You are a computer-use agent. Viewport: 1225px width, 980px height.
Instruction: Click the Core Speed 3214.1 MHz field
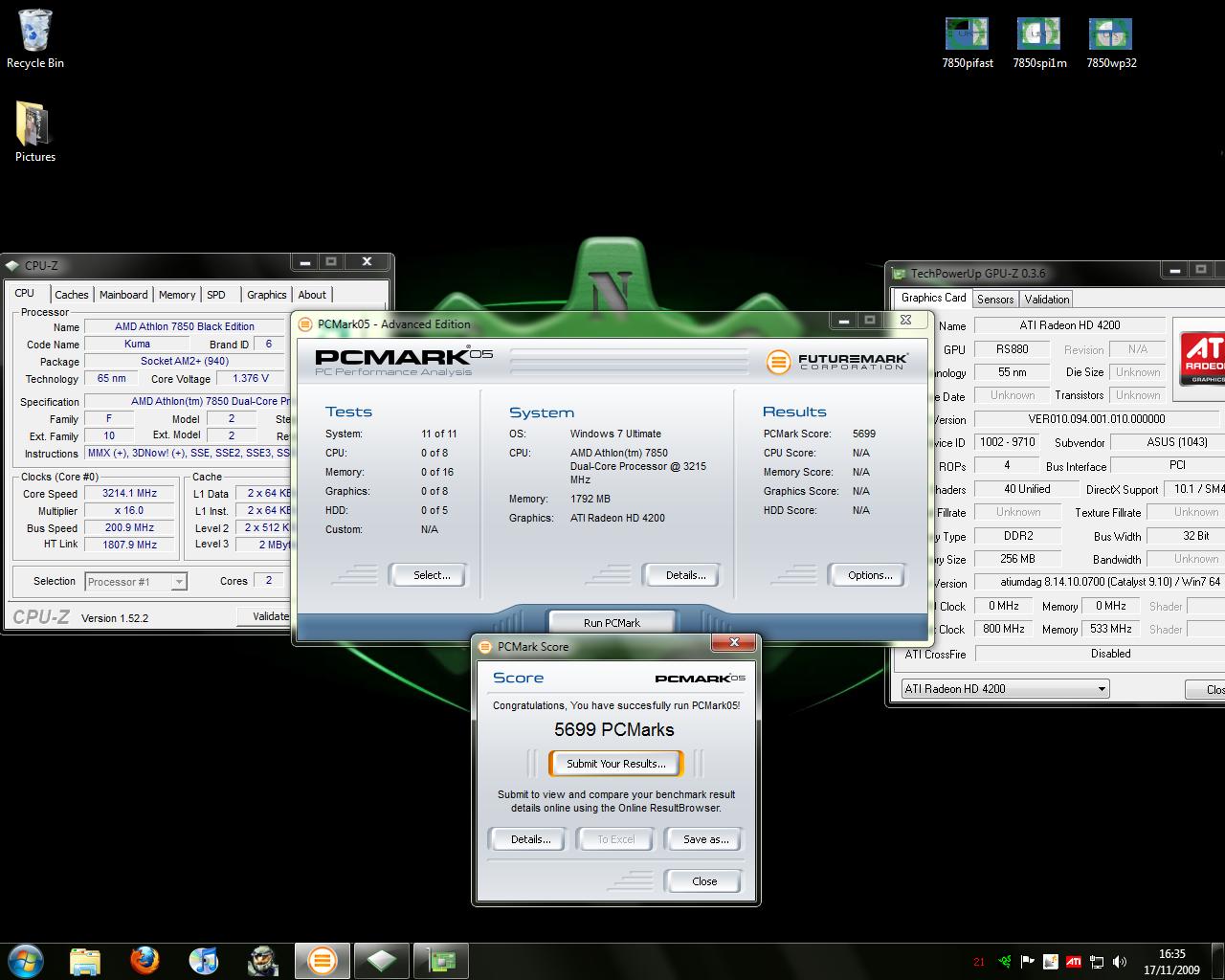pos(130,494)
